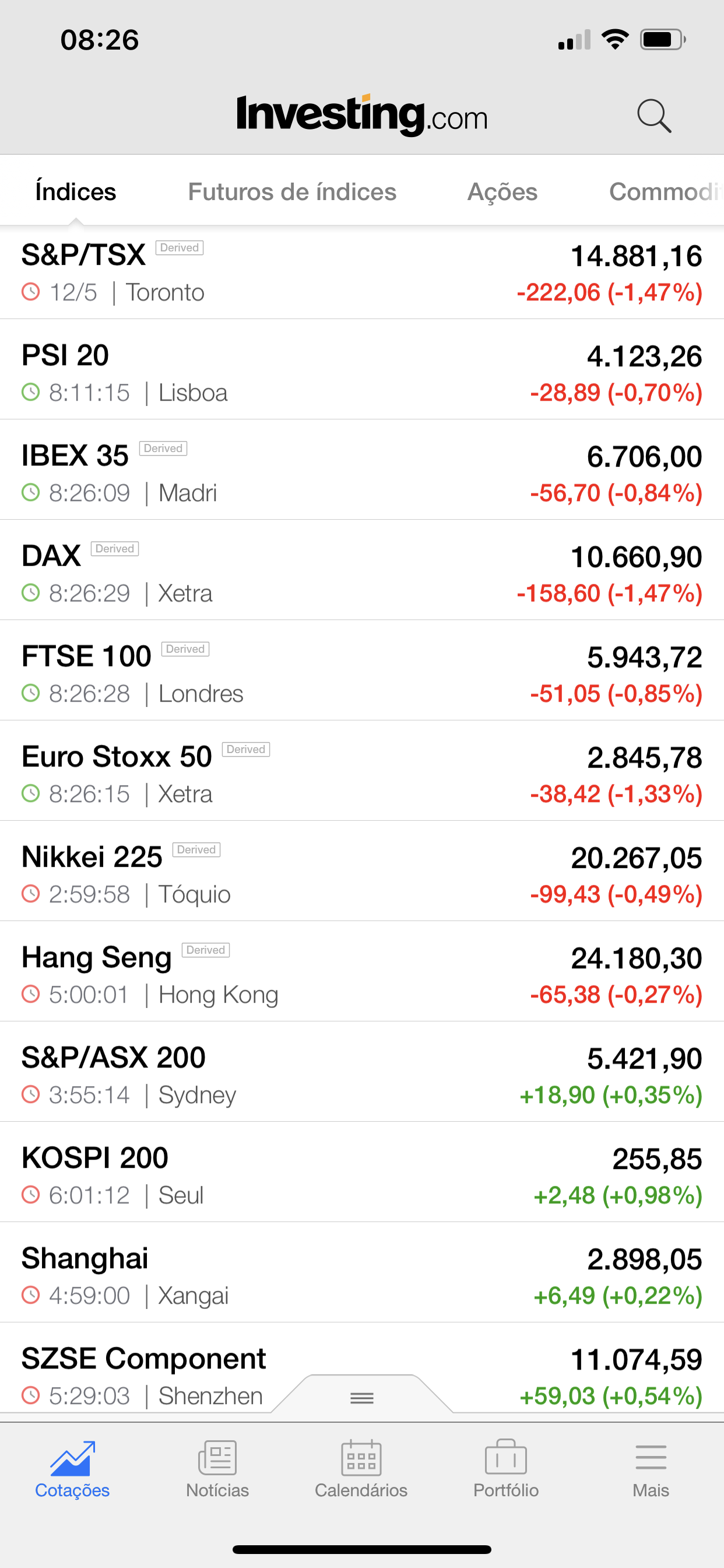
Task: Switch to the Ações tab
Action: click(502, 192)
